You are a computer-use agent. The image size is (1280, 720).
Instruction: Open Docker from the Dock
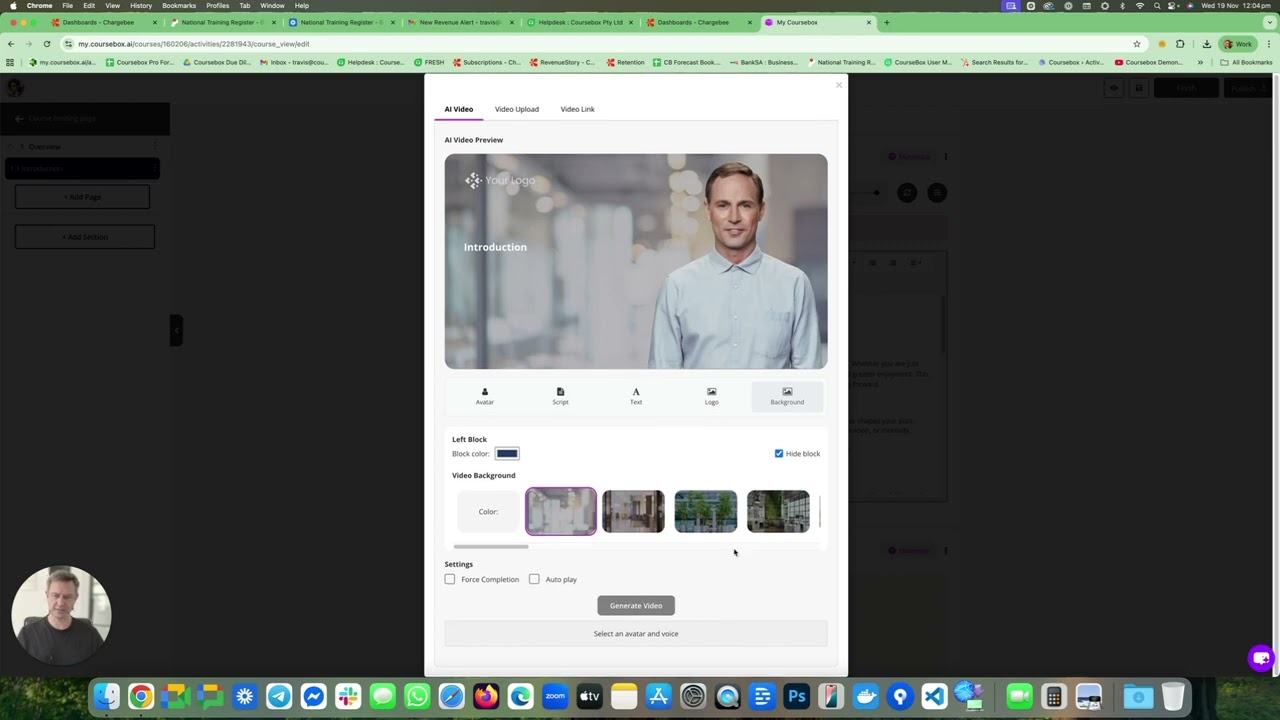click(x=865, y=696)
